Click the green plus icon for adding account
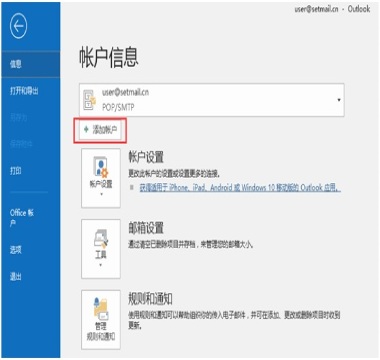 pyautogui.click(x=86, y=129)
